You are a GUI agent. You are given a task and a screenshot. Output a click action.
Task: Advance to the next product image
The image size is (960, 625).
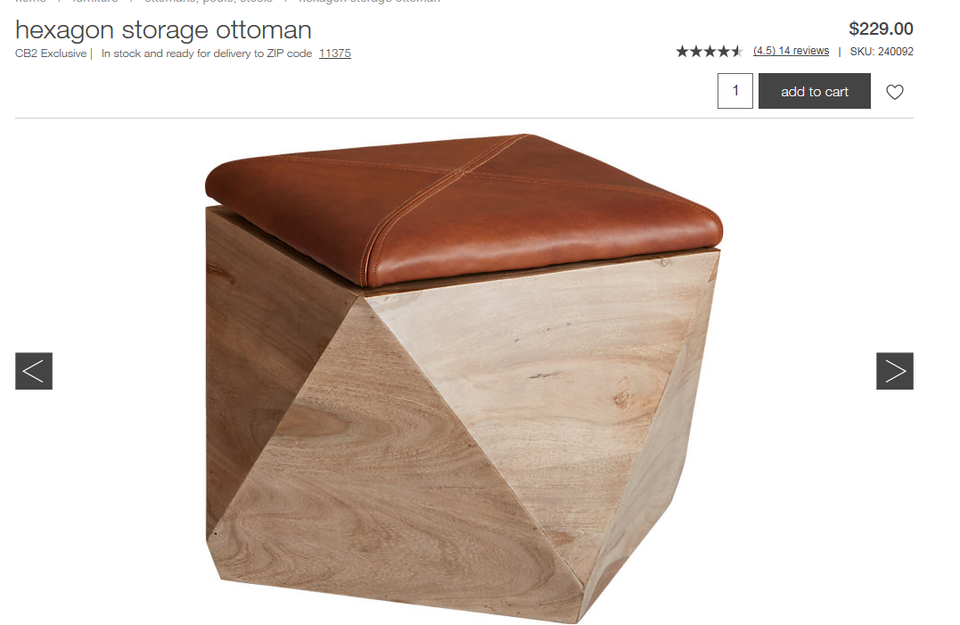(x=894, y=371)
